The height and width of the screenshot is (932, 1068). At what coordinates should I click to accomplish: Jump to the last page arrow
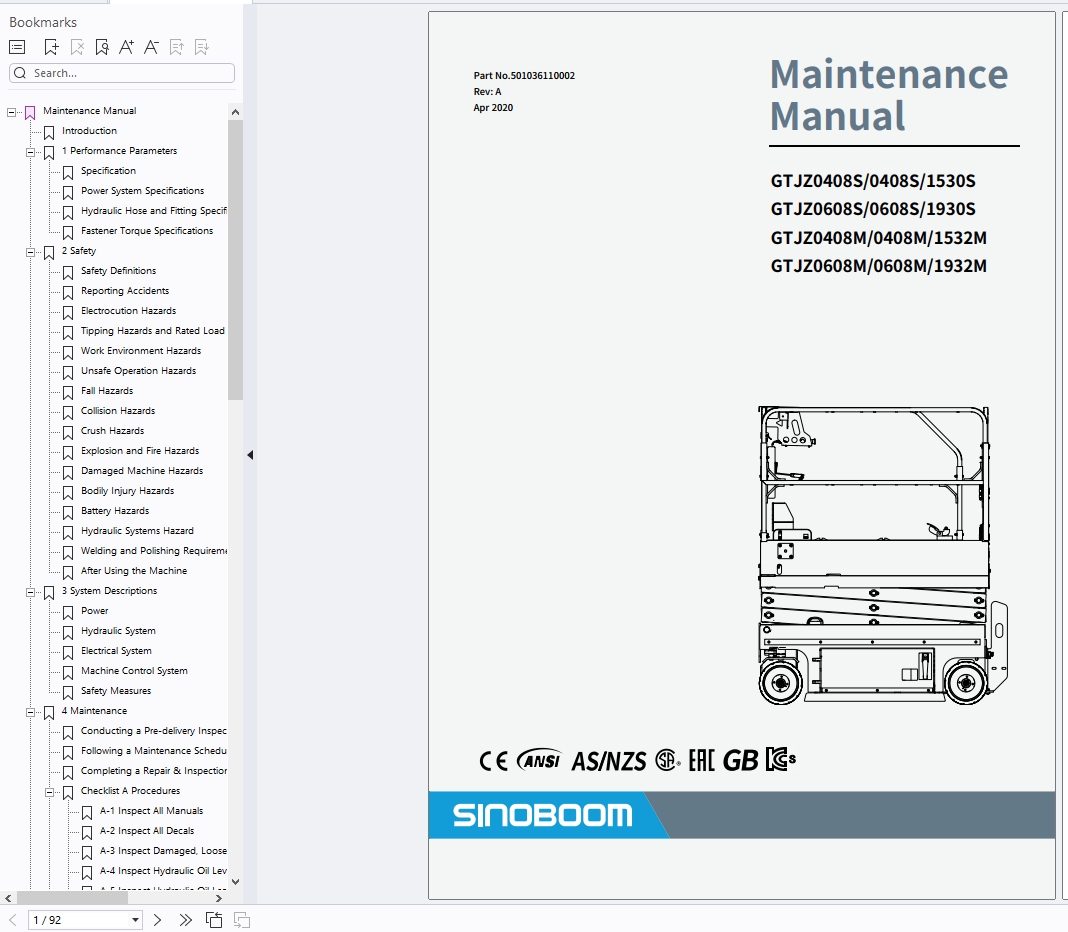click(x=185, y=920)
